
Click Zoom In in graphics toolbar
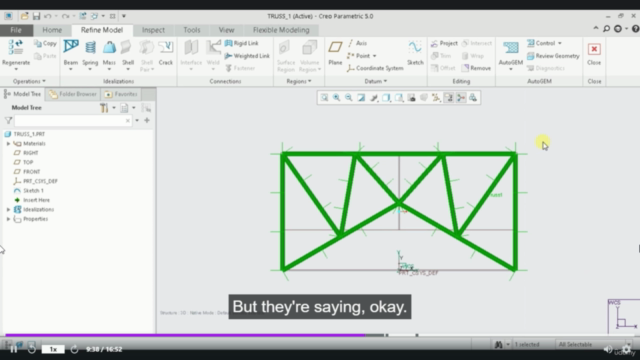coord(336,98)
